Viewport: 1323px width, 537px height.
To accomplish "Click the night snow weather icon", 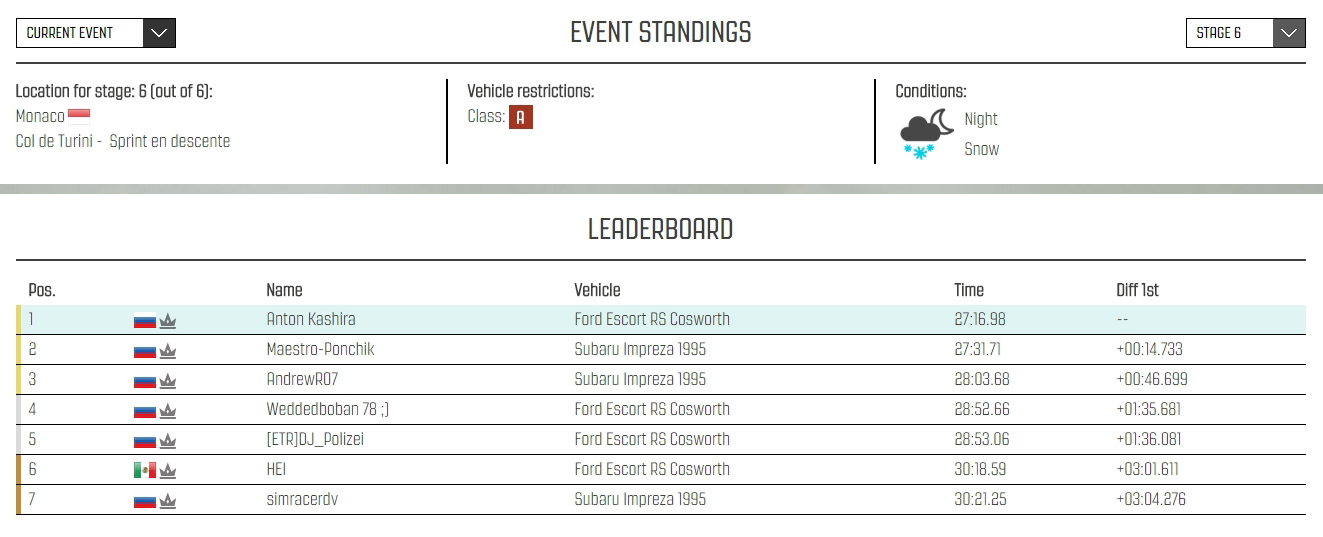I will 919,135.
